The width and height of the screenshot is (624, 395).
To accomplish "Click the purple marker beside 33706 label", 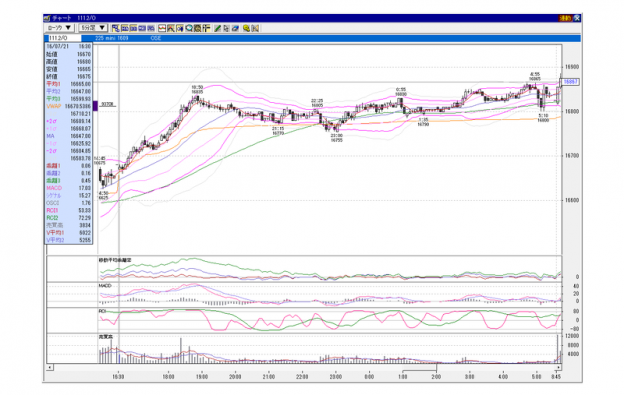I will (x=95, y=106).
